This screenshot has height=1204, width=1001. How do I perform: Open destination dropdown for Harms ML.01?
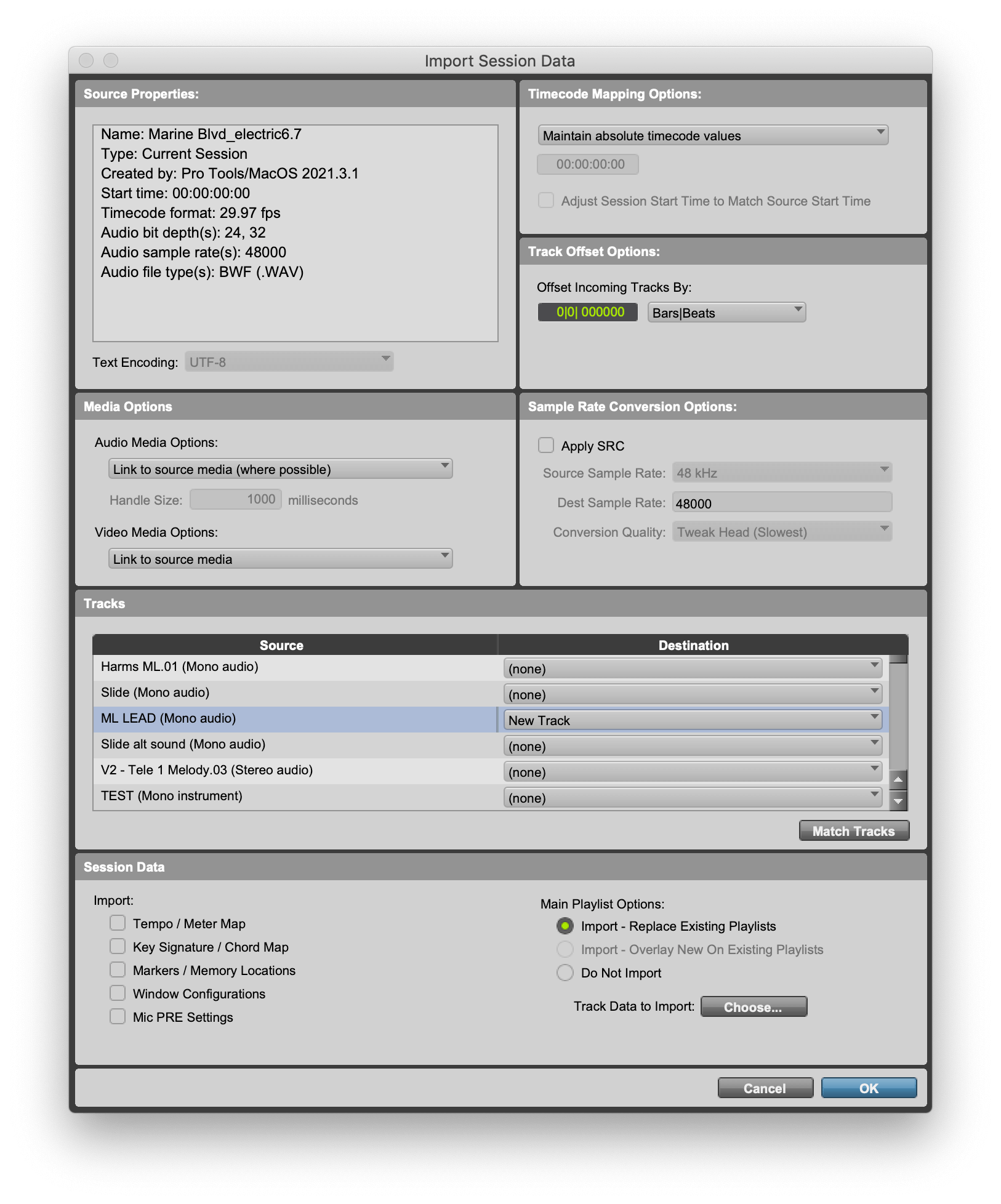pos(693,668)
